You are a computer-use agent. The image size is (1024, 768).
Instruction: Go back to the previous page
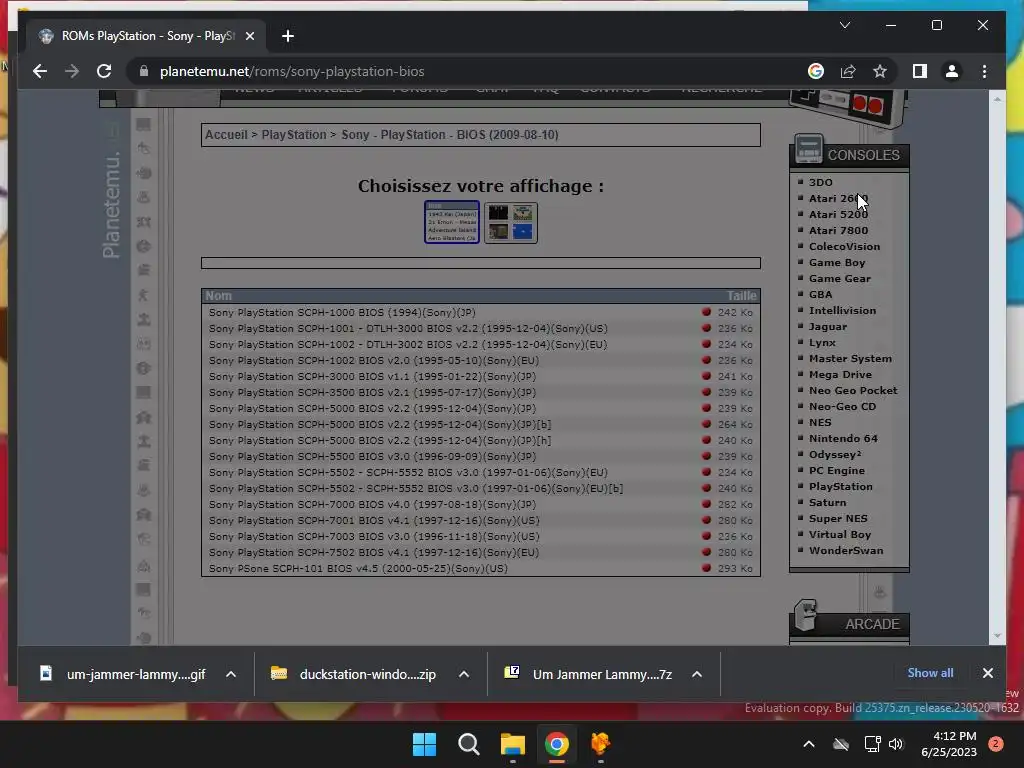point(40,71)
